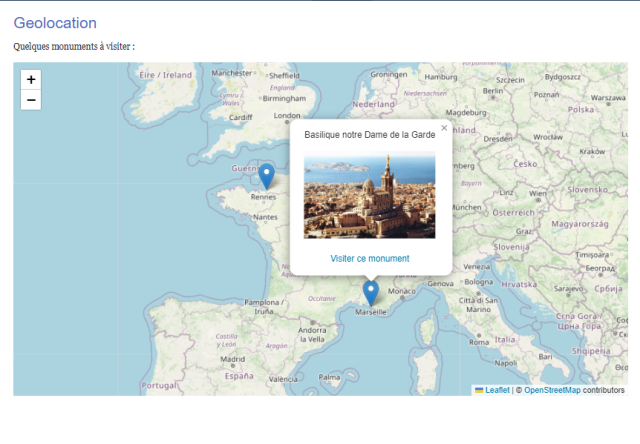Click the popup title 'Basilique notre Dame de la Garde'
Viewport: 640px width, 444px height.
370,135
